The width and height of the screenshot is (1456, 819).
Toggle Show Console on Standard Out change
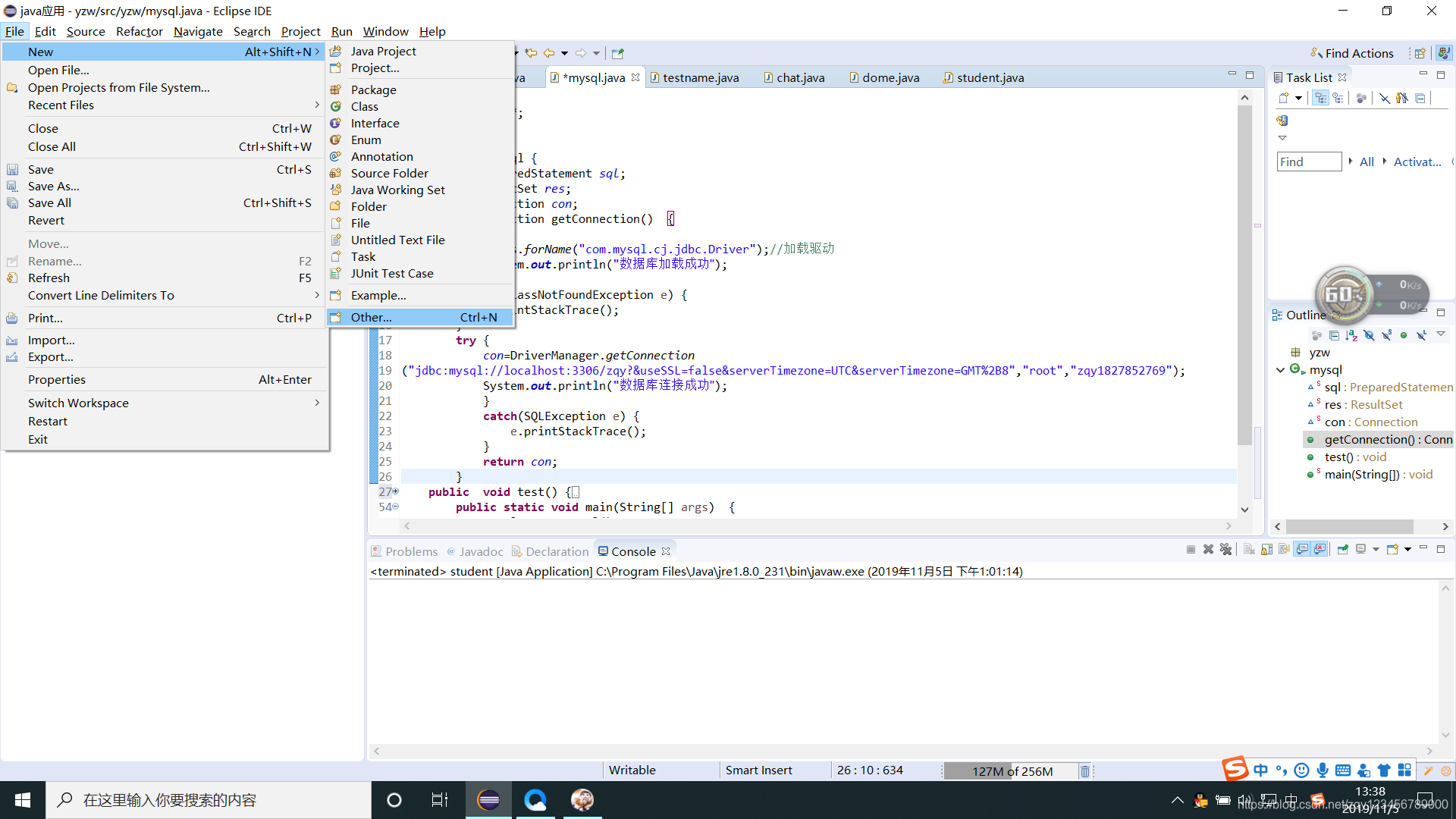(x=1302, y=550)
